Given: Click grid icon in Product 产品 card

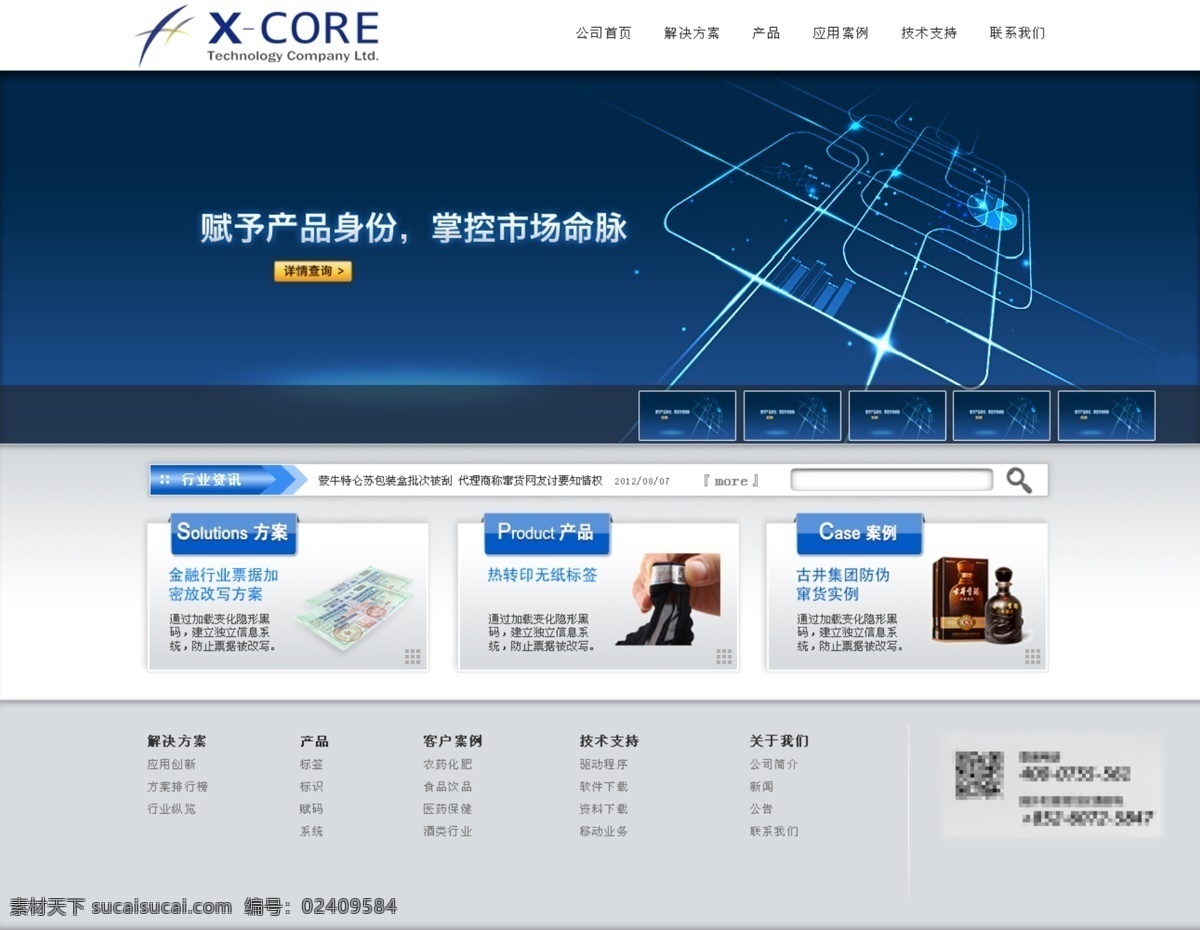Looking at the screenshot, I should click(724, 657).
